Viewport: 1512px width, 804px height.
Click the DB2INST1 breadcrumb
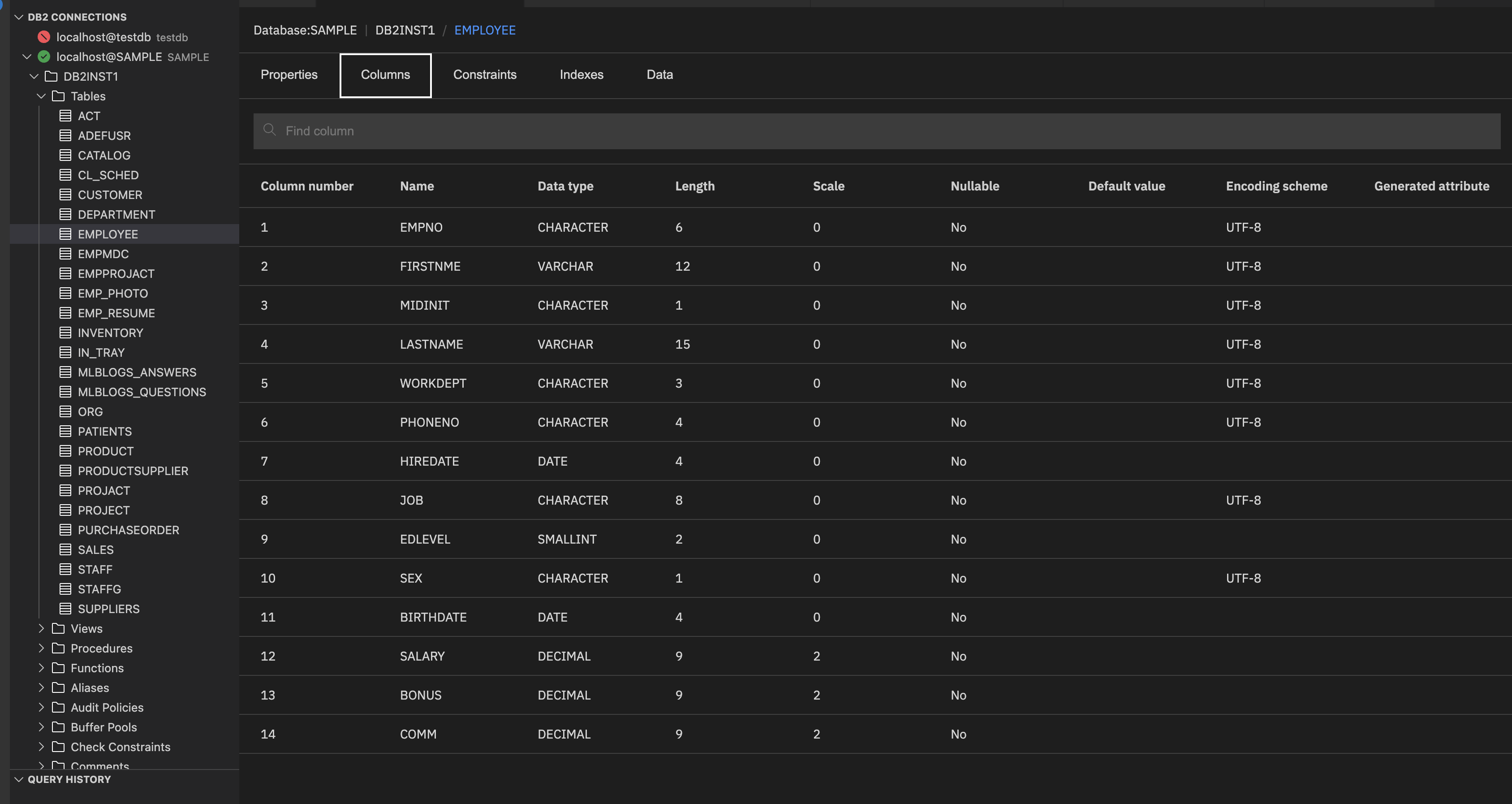pos(405,30)
